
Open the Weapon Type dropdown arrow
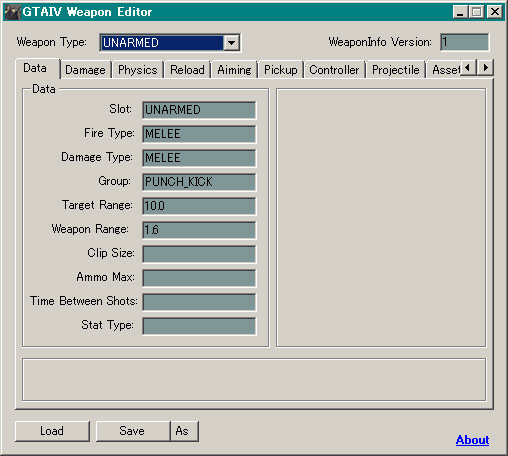click(x=231, y=43)
